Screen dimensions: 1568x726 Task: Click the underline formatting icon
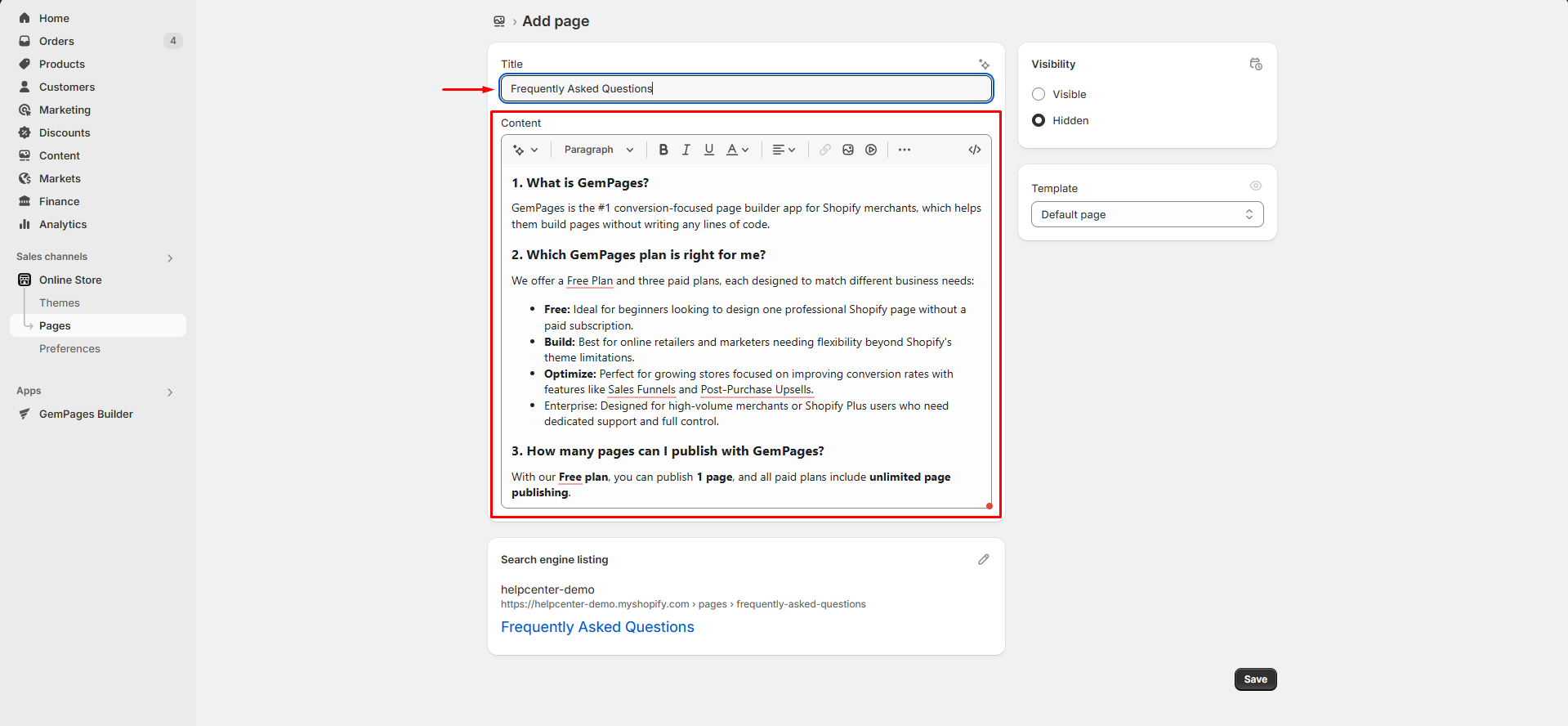point(709,150)
